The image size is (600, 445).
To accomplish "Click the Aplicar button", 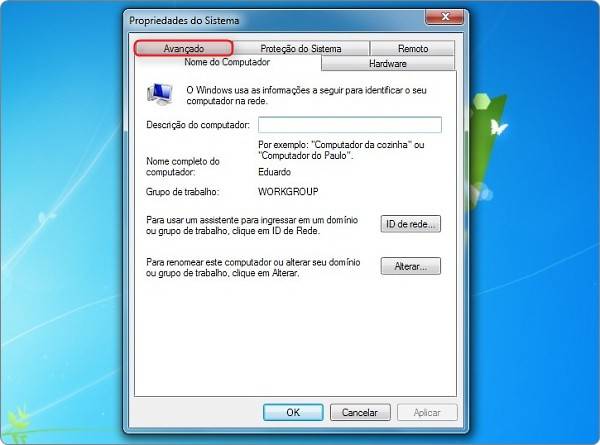I will 427,412.
